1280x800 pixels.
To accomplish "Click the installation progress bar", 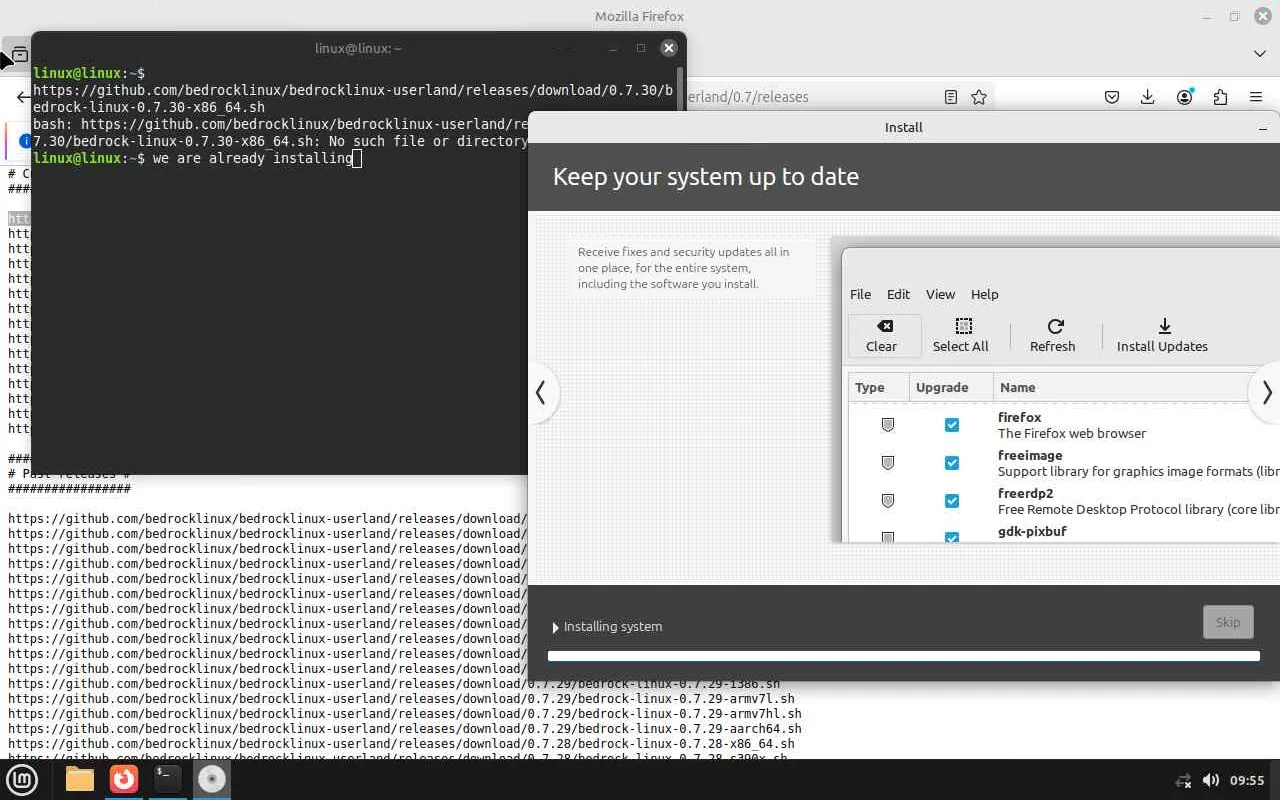I will (904, 656).
